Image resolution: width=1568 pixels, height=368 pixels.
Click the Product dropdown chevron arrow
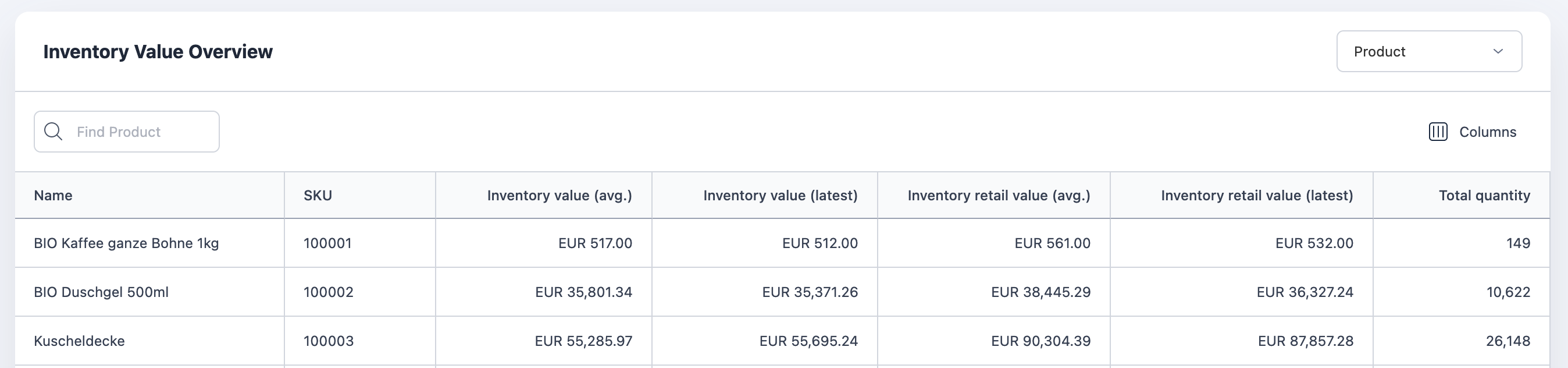coord(1498,52)
